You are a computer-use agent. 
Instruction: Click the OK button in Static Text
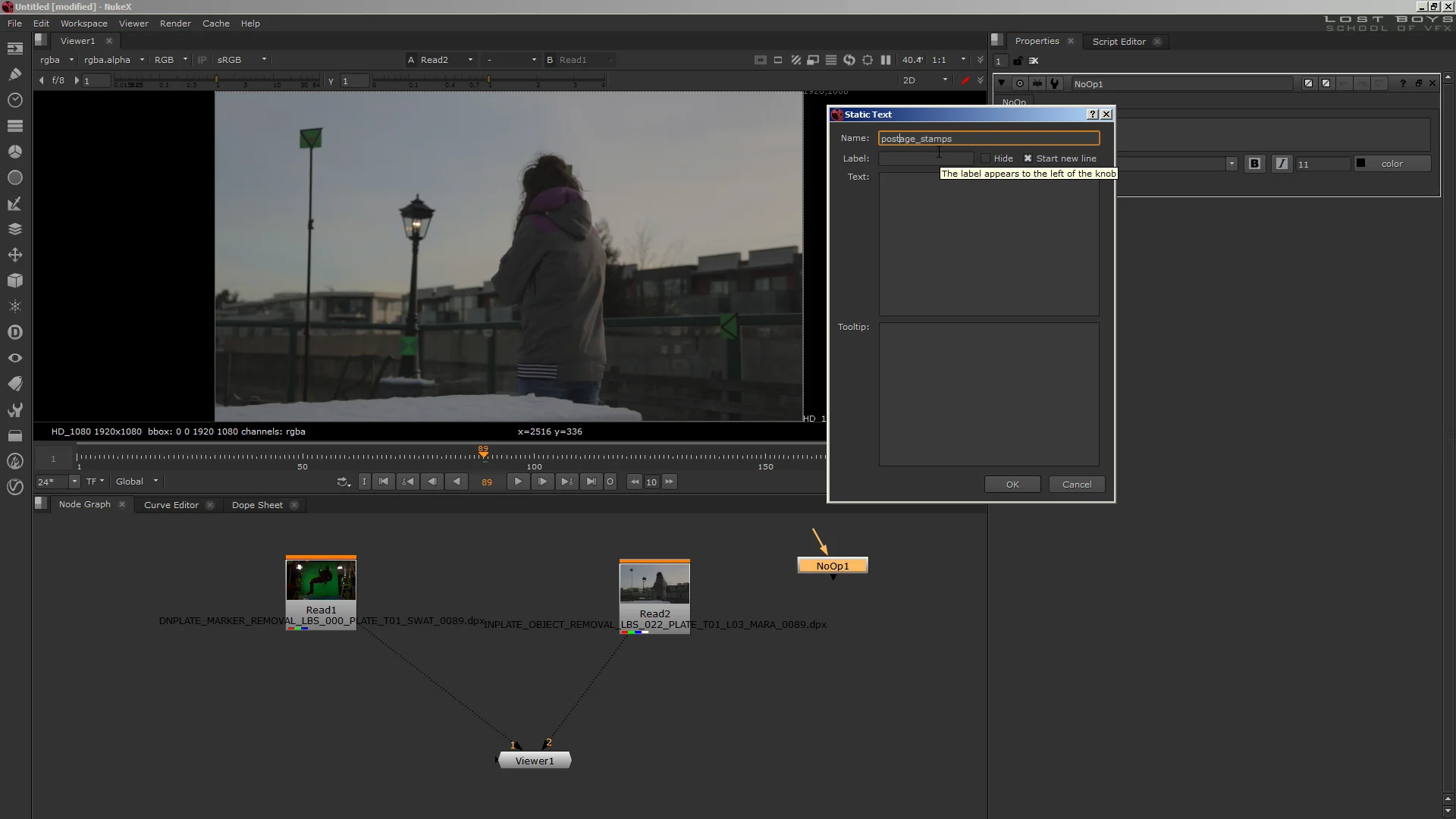(x=1012, y=485)
